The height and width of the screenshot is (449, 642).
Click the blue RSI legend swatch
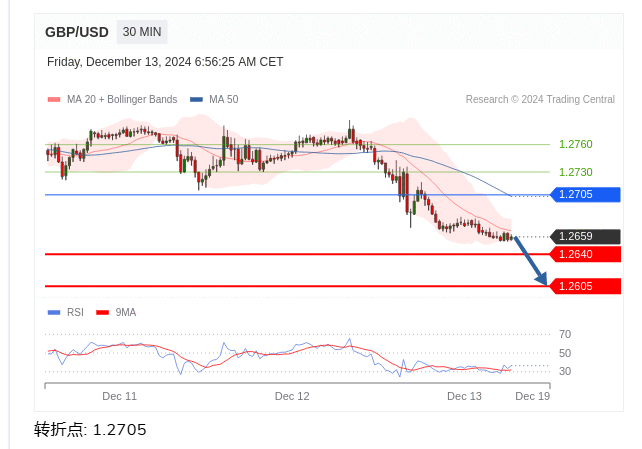click(54, 313)
